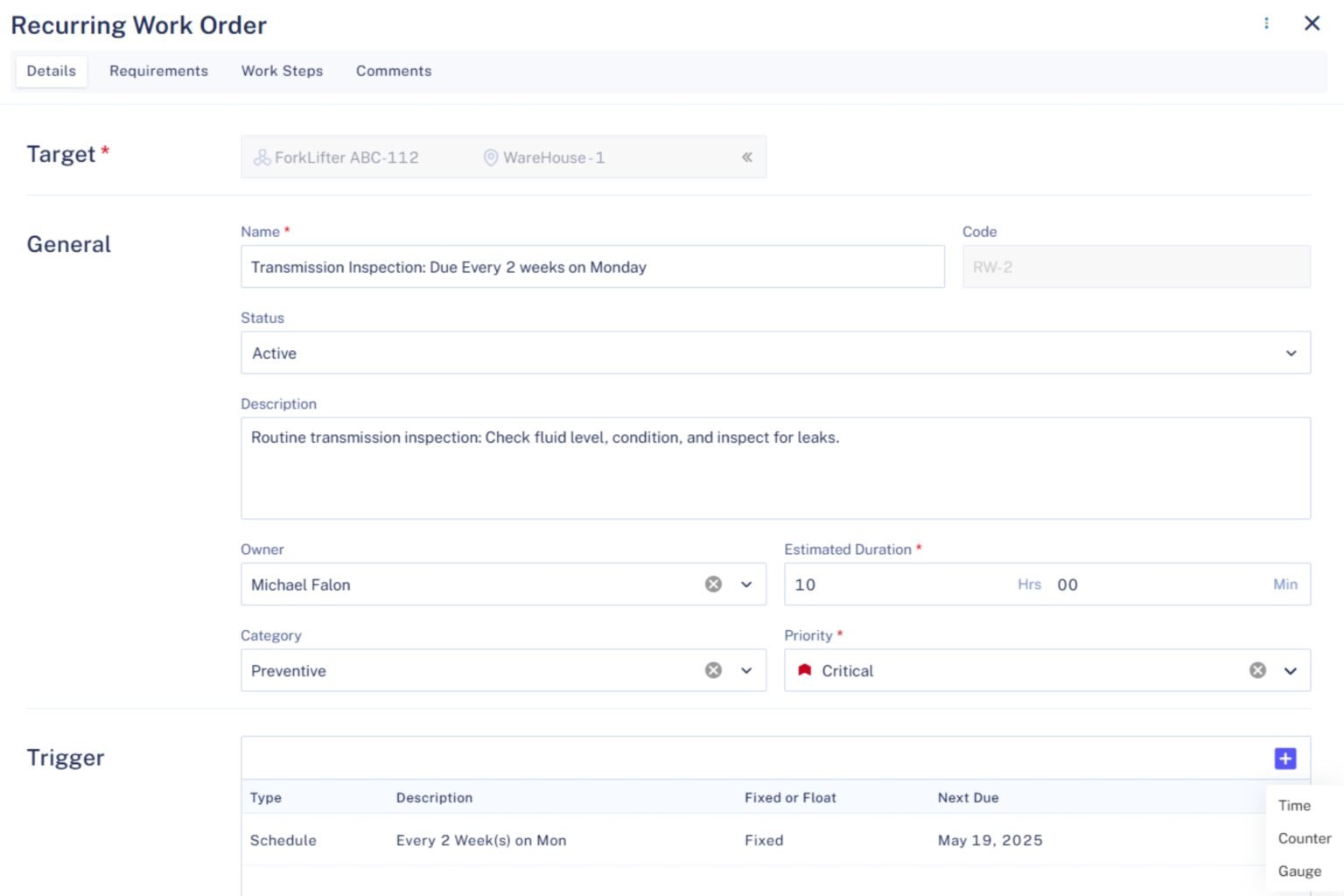Screen dimensions: 1344x896
Task: Open the Work Steps tab
Action: [282, 71]
